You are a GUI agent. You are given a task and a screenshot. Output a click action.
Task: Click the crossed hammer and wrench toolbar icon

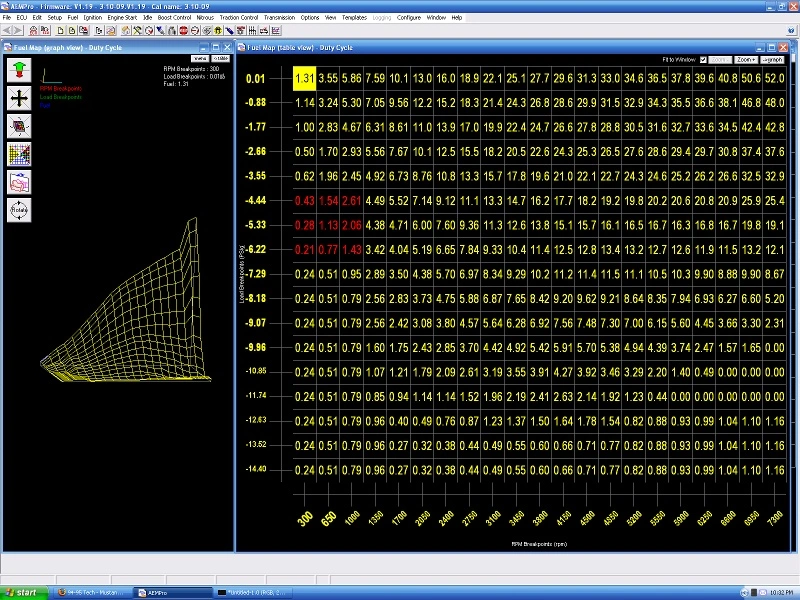[x=137, y=31]
